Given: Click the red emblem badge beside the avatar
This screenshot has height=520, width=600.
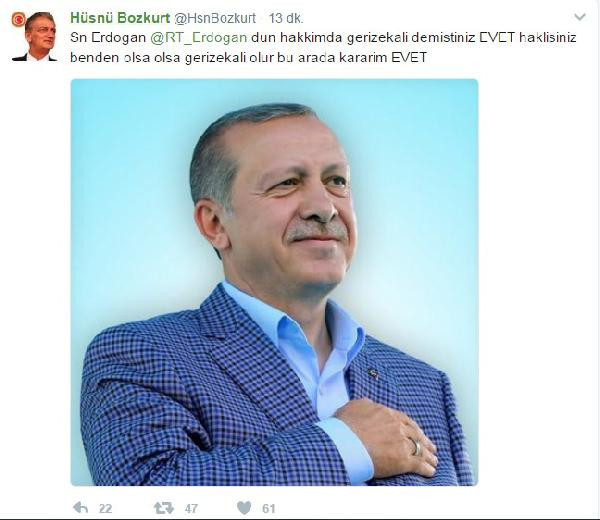Looking at the screenshot, I should (18, 19).
